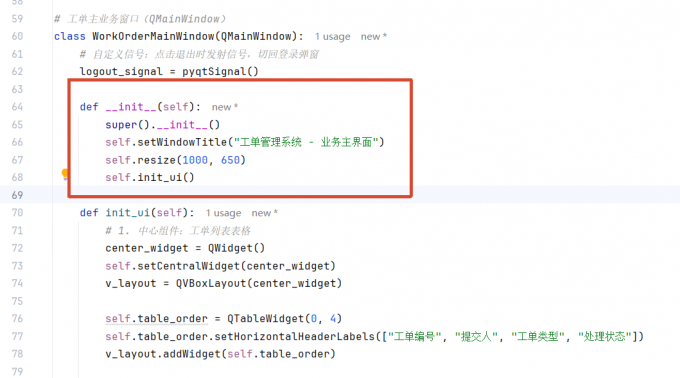The image size is (680, 378).
Task: Place the cursor on empty line 69
Action: click(364, 195)
